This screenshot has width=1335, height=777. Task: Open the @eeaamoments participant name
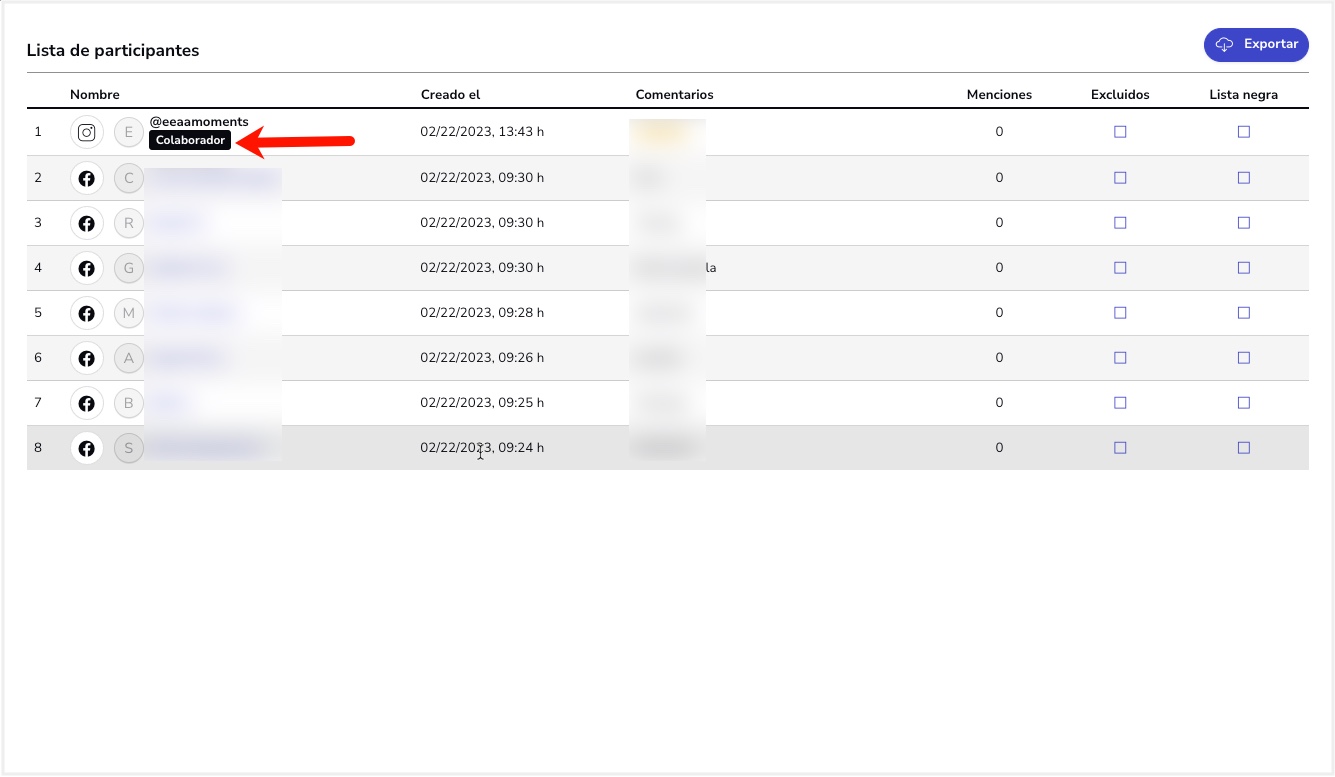click(199, 122)
